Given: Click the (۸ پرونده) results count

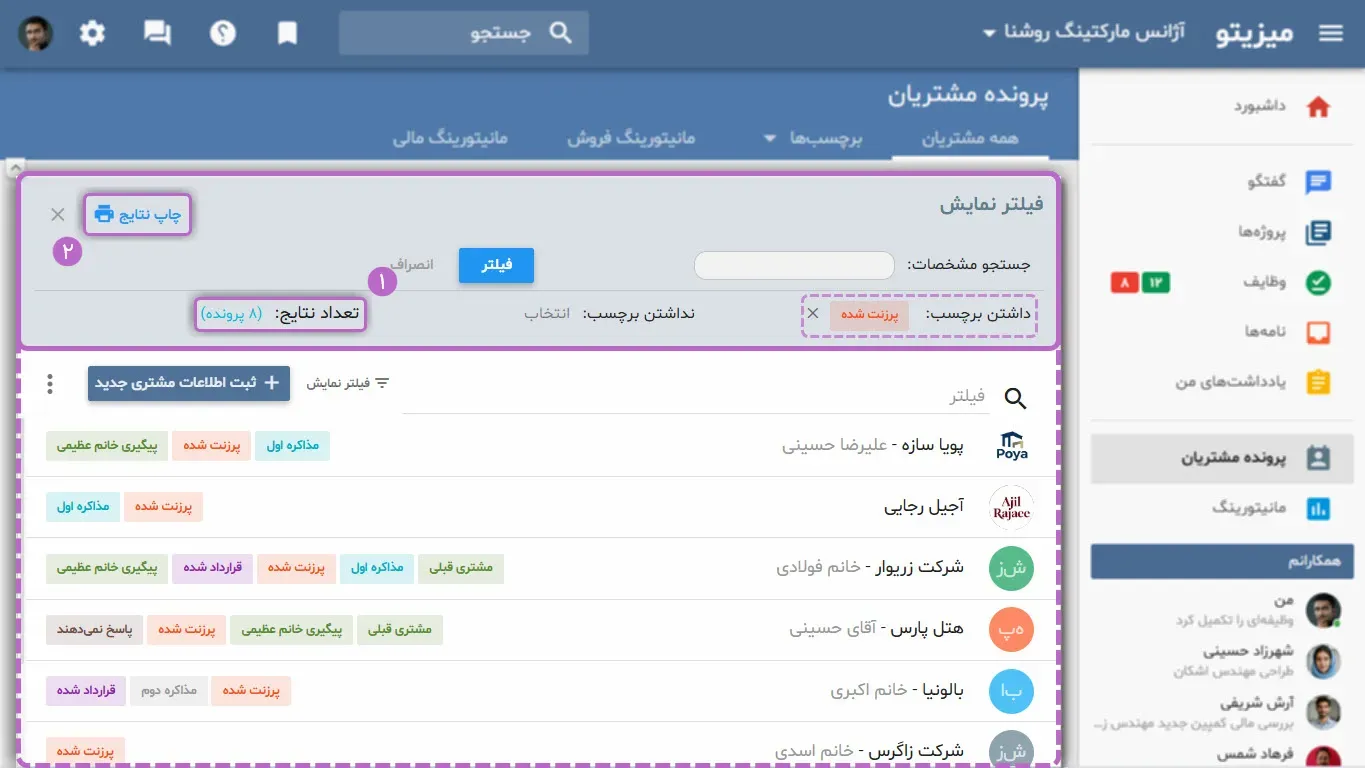Looking at the screenshot, I should (231, 313).
